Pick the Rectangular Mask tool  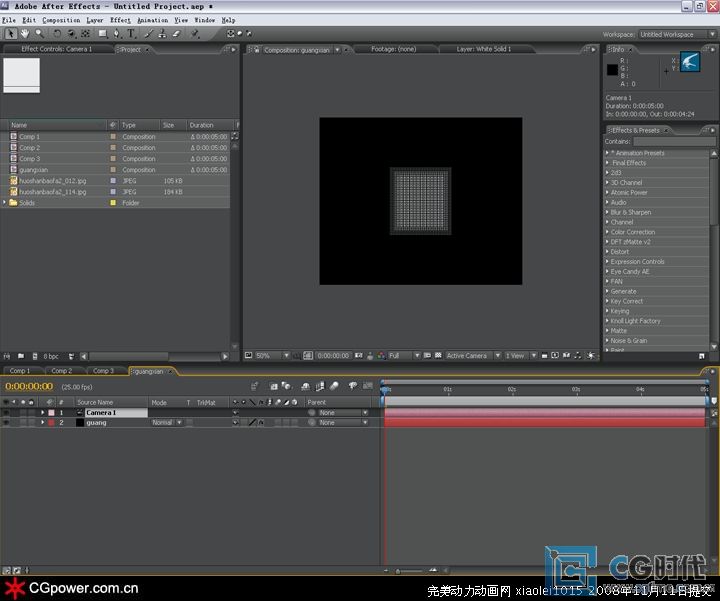[102, 34]
